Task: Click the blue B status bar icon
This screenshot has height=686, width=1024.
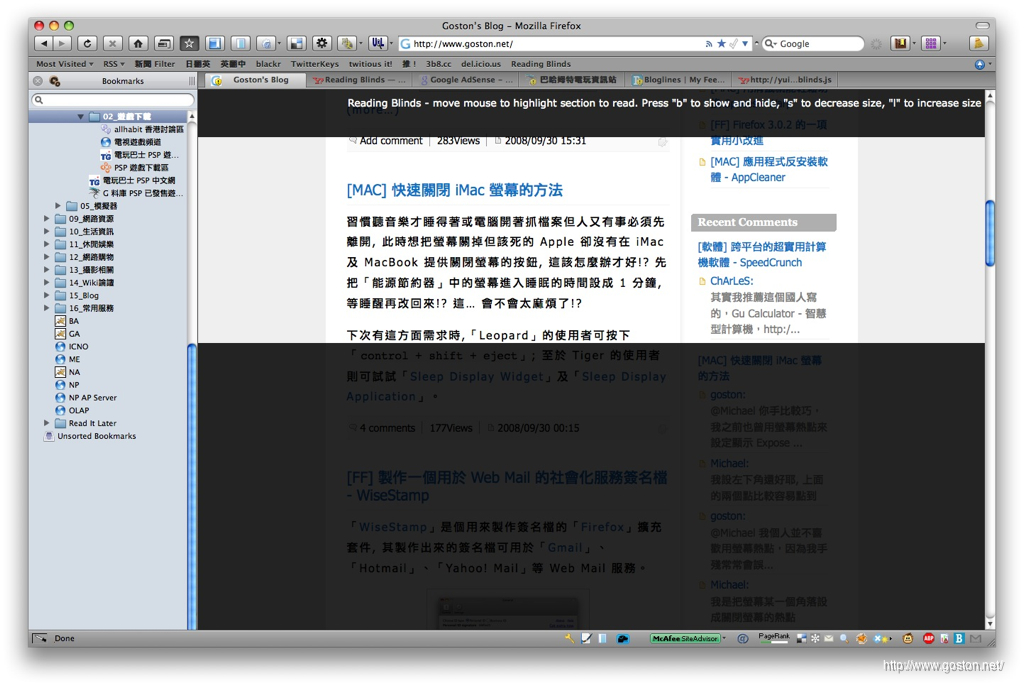Action: coord(959,638)
